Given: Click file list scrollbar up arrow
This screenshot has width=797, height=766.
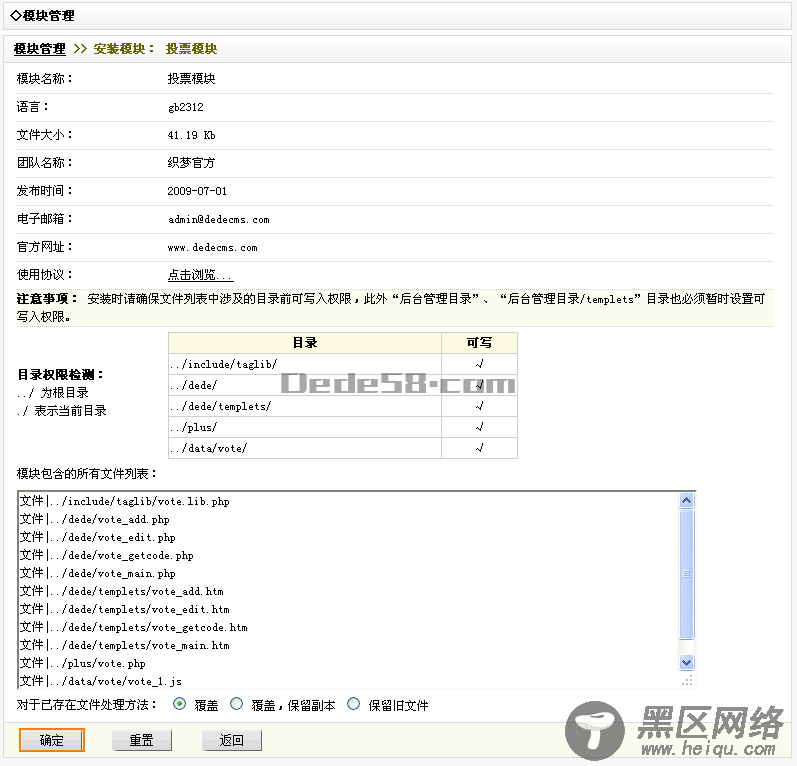Looking at the screenshot, I should click(686, 501).
